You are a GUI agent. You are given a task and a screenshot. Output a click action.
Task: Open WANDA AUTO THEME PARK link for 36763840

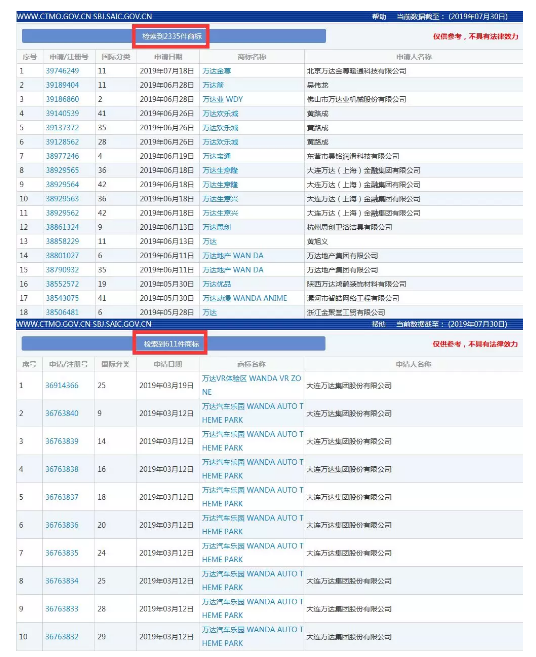coord(252,413)
